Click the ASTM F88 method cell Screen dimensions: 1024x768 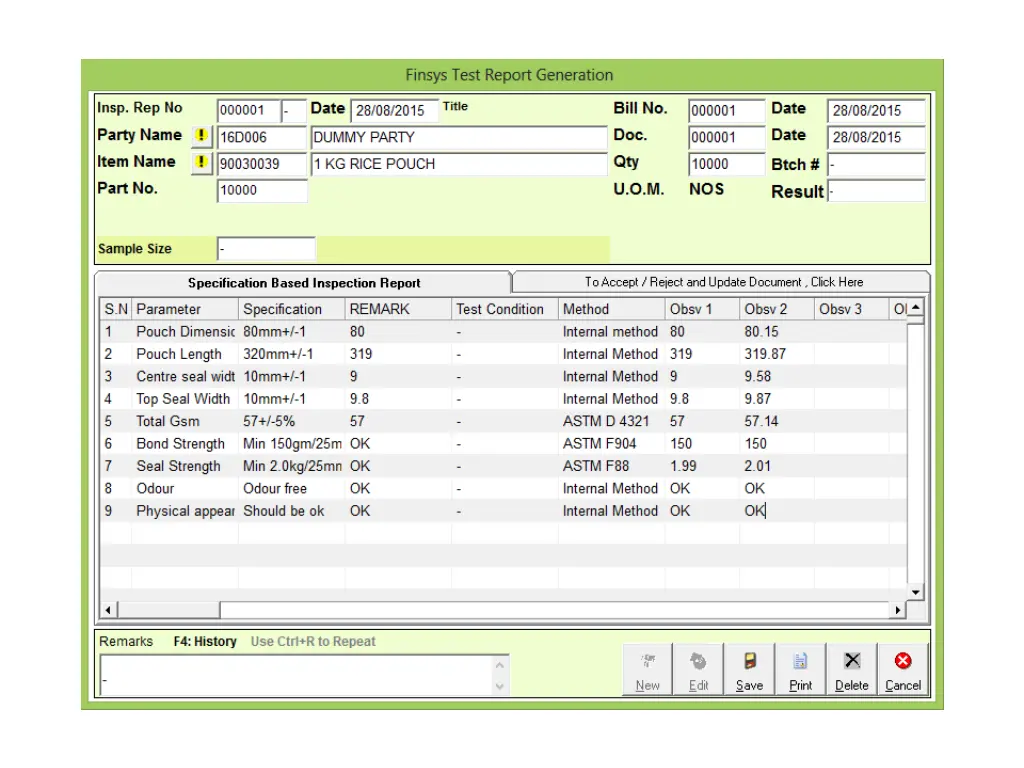click(x=611, y=466)
